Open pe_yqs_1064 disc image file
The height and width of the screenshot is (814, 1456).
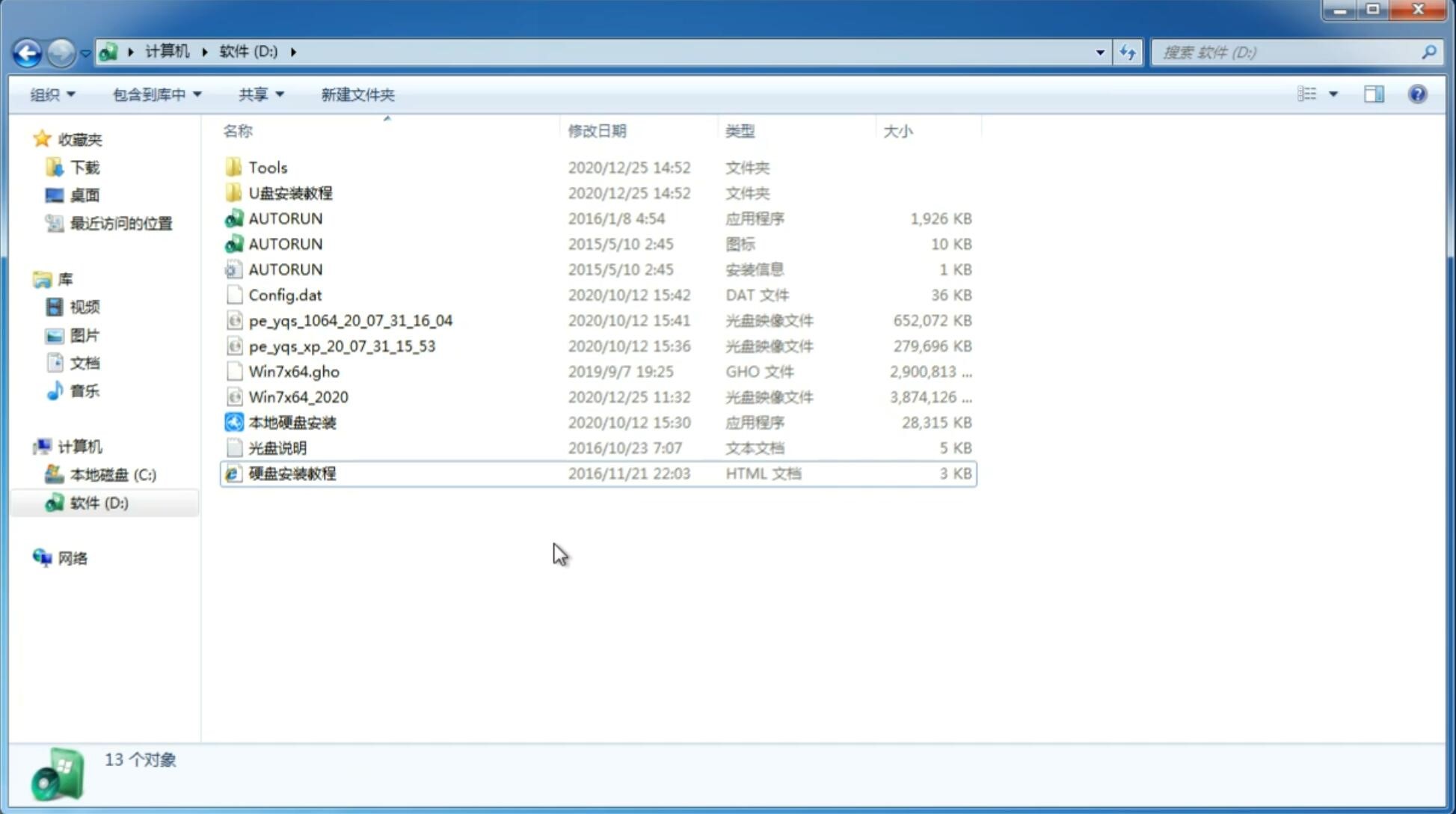click(351, 320)
